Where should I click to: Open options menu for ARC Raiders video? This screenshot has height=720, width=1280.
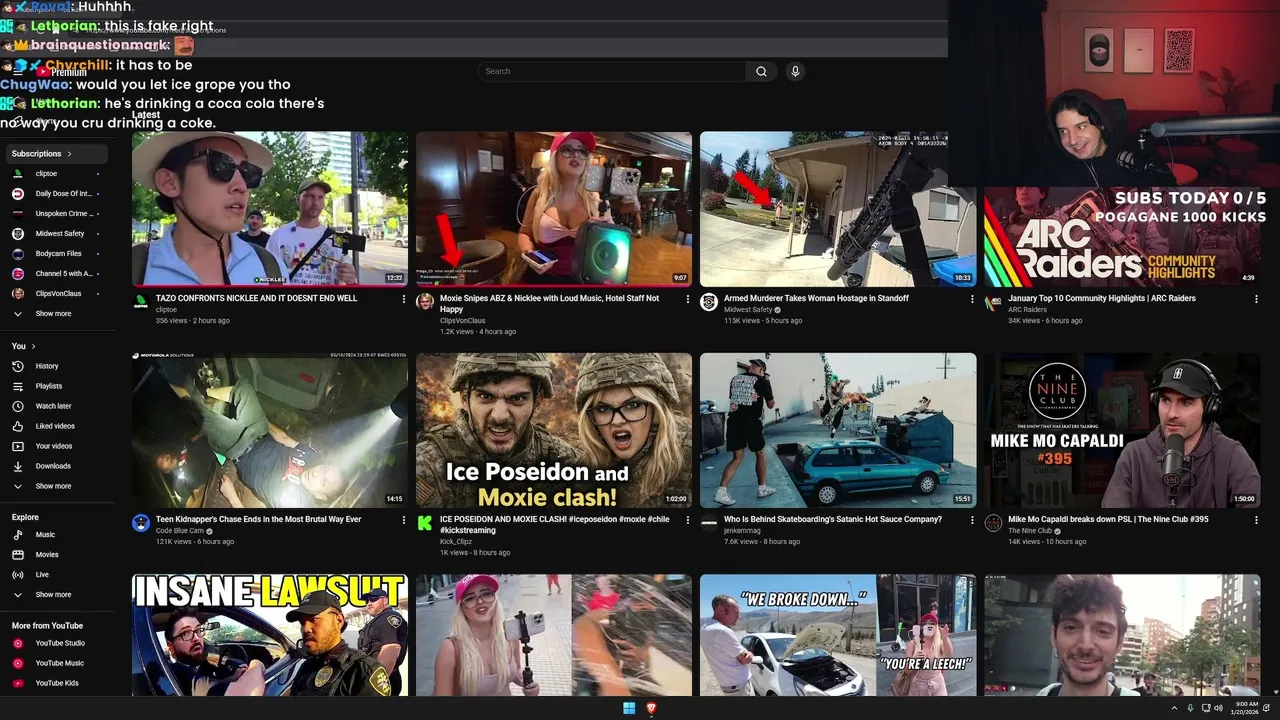1256,299
